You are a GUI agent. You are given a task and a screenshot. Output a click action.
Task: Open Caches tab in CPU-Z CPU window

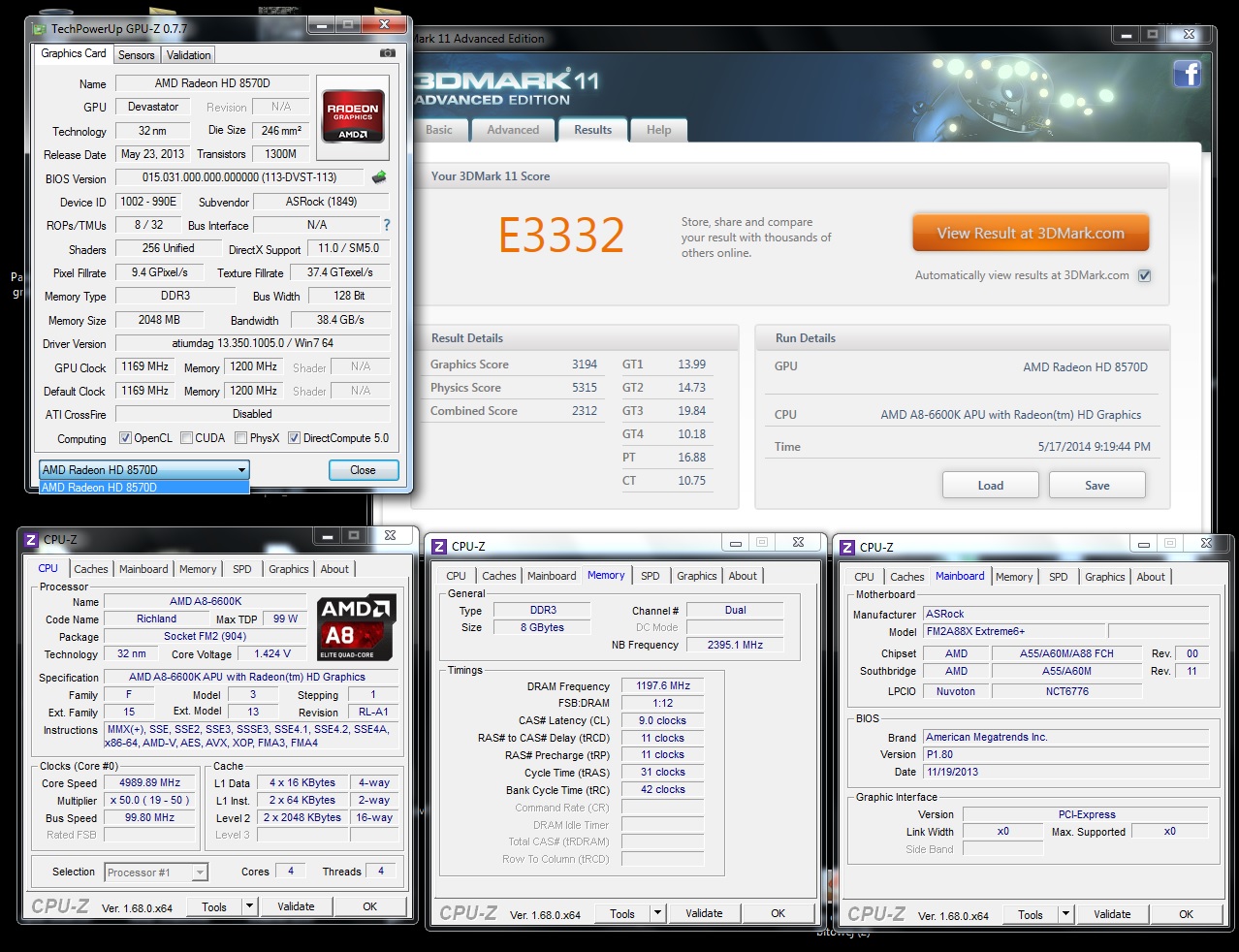[91, 569]
